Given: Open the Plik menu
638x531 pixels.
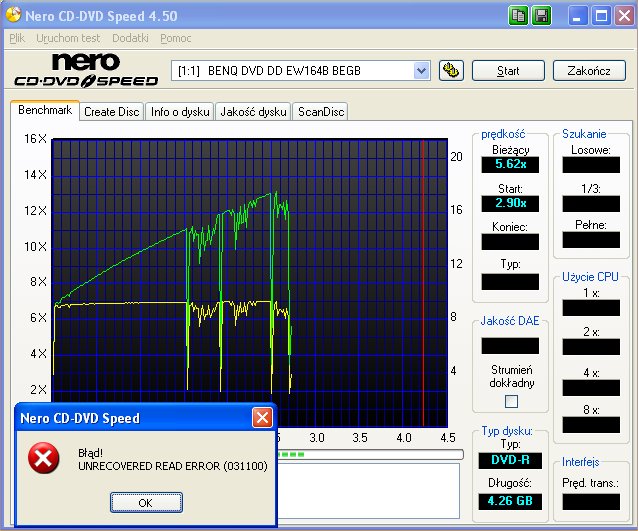Looking at the screenshot, I should (x=17, y=38).
